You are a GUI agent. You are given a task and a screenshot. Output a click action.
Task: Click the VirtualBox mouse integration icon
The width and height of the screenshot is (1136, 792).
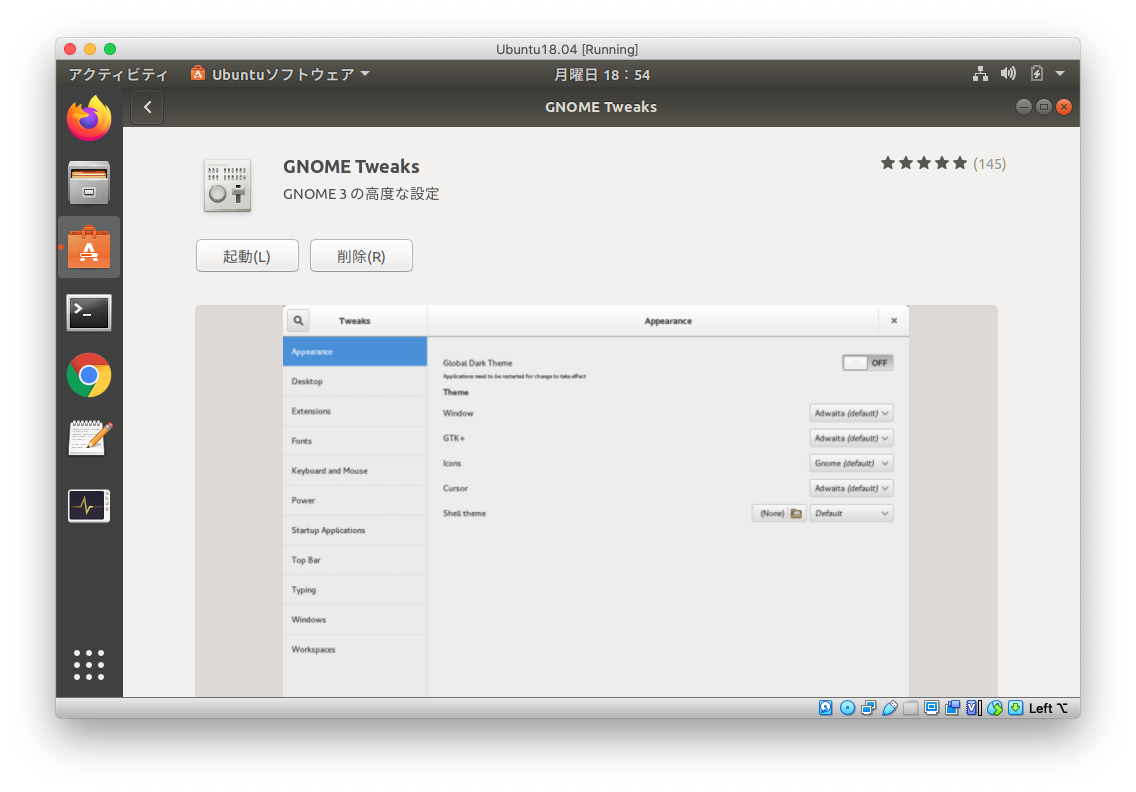tap(995, 708)
